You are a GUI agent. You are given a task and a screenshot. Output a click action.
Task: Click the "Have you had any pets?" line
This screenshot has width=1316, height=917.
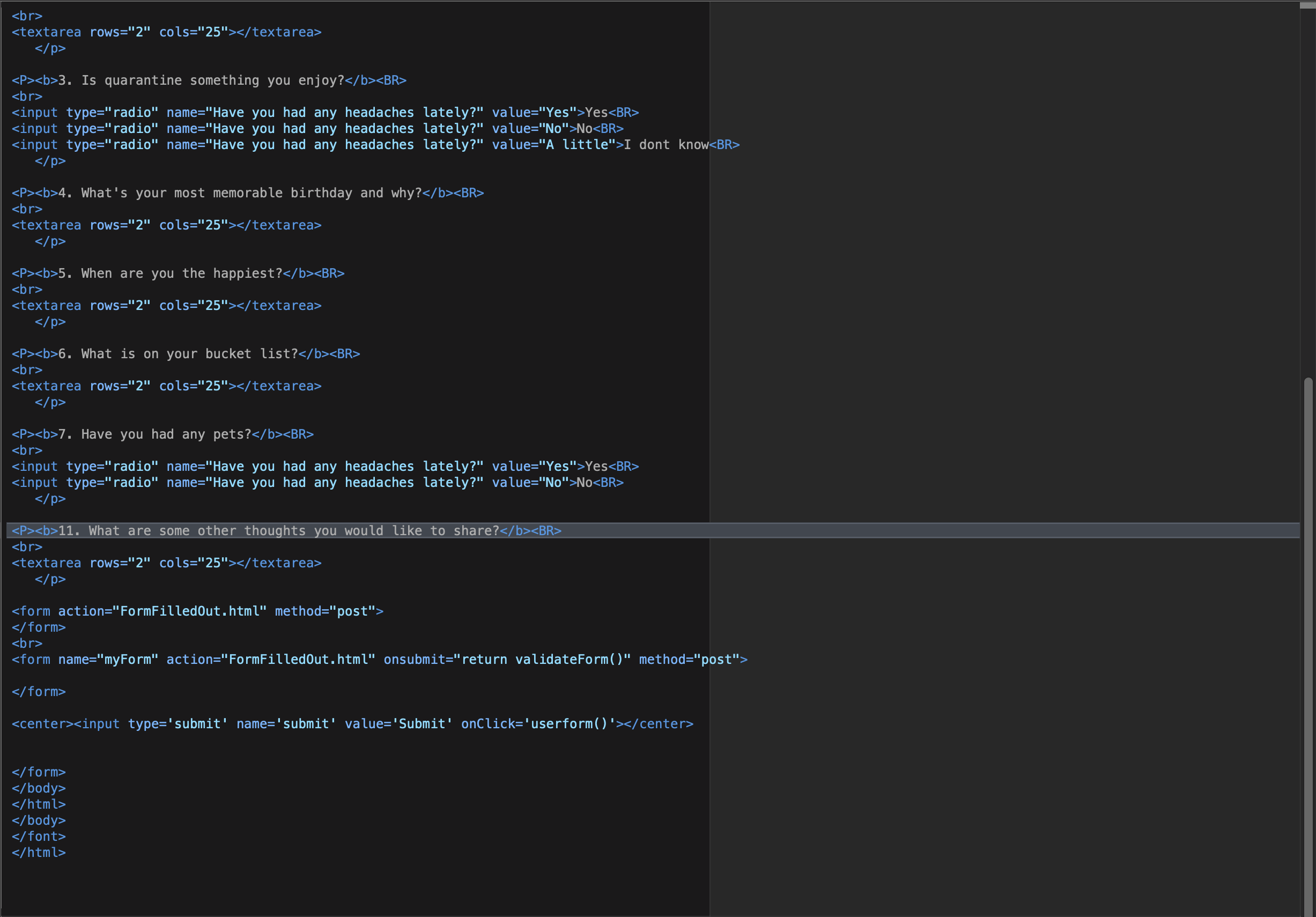pyautogui.click(x=166, y=434)
